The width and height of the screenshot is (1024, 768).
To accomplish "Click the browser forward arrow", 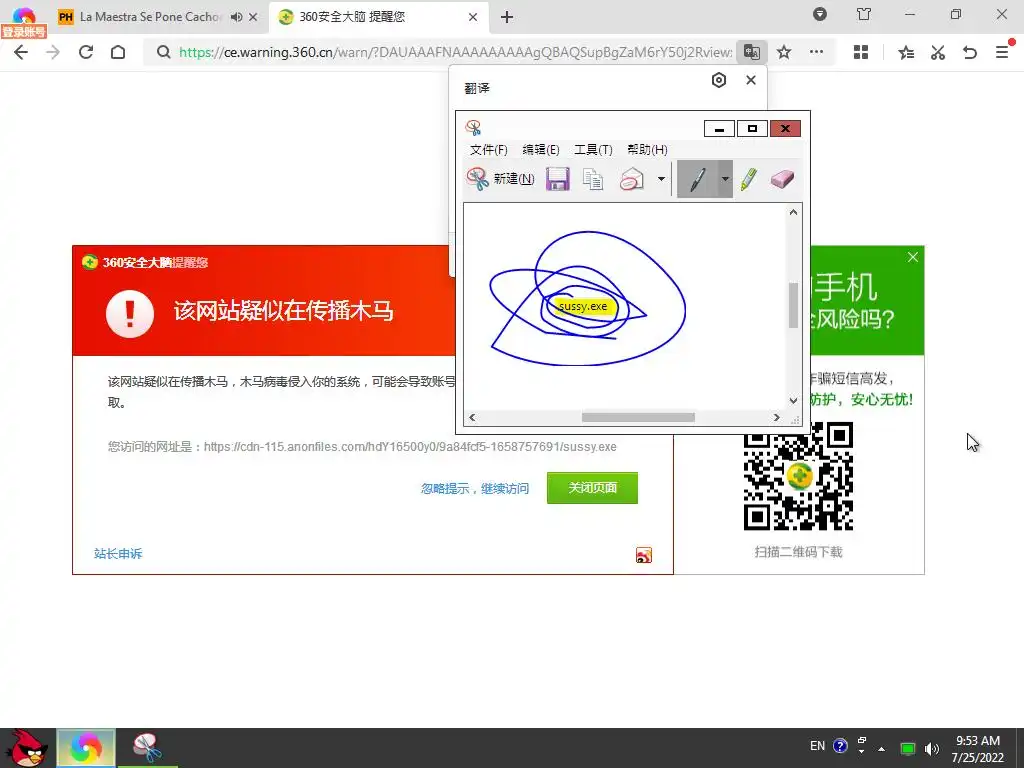I will point(53,52).
